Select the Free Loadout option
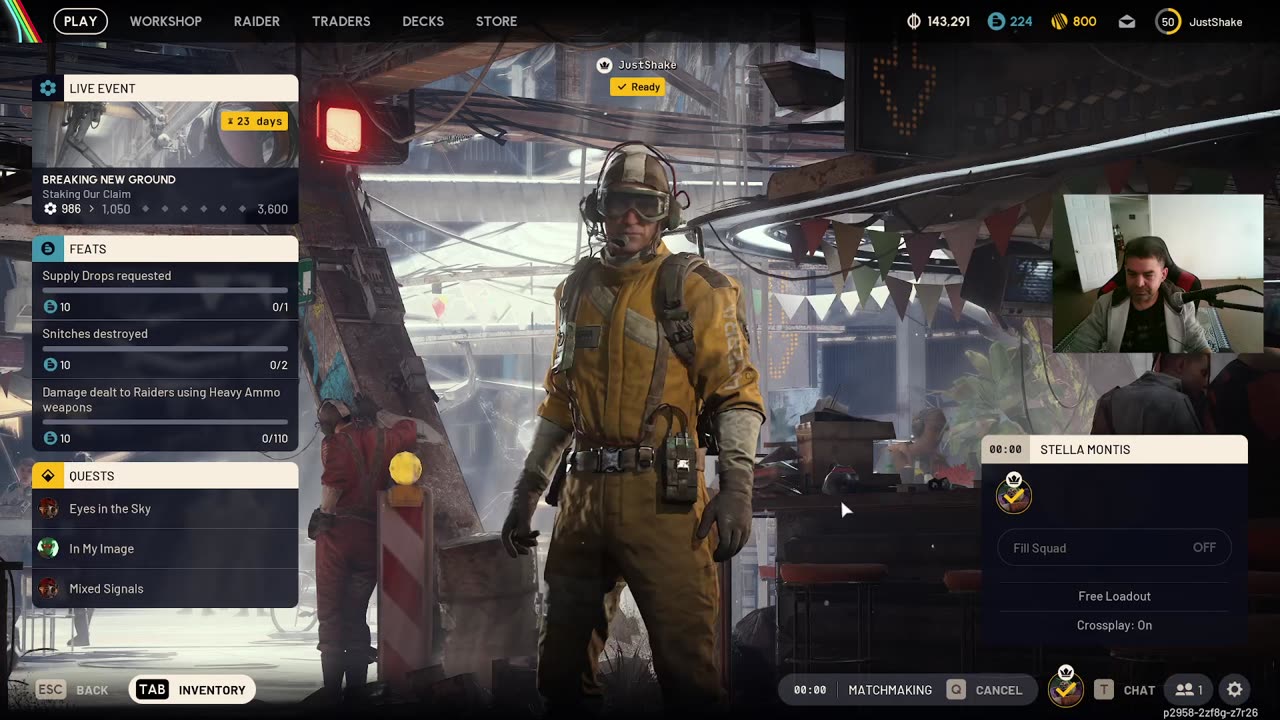 (1114, 596)
